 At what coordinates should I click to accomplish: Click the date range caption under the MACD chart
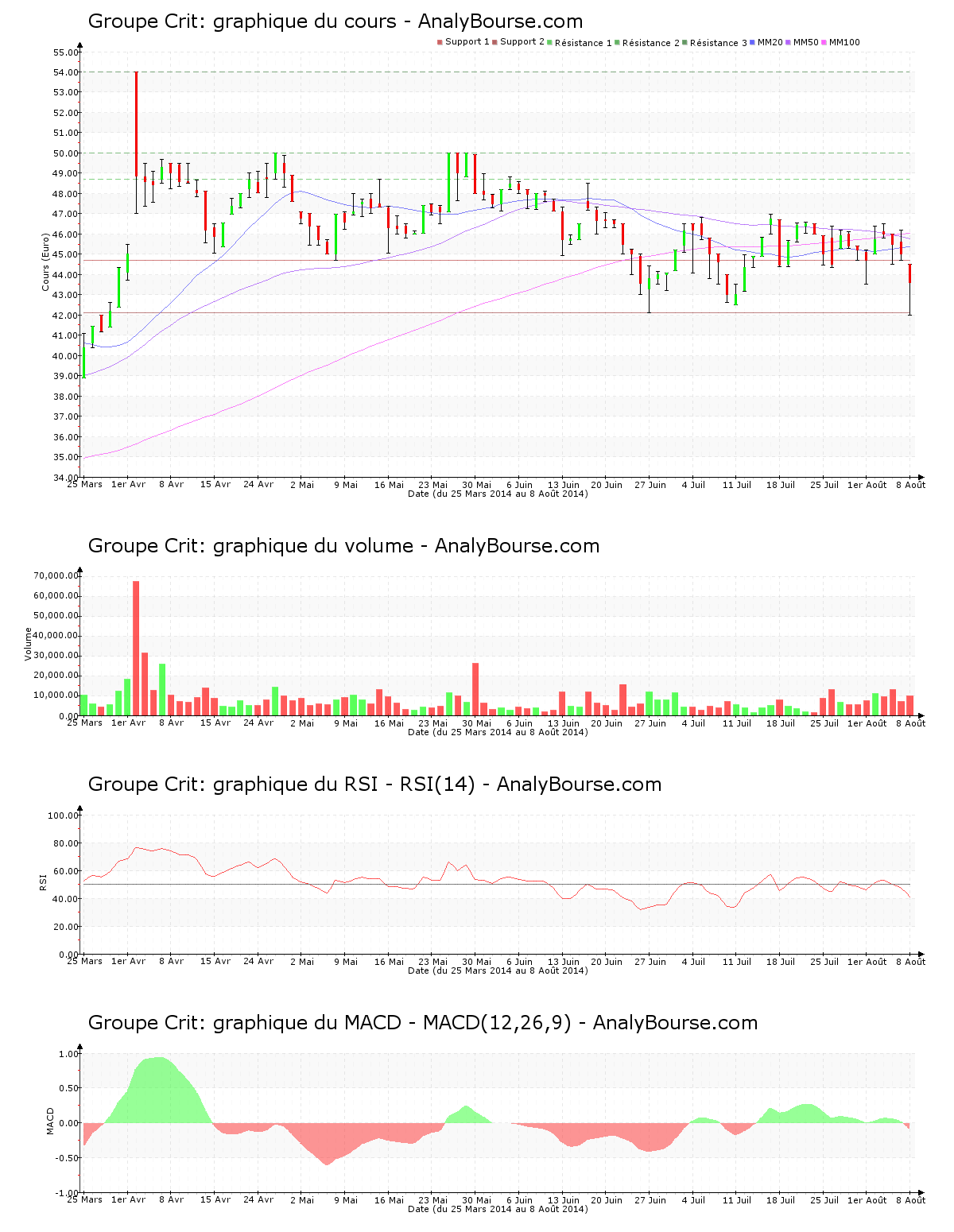coord(498,1209)
